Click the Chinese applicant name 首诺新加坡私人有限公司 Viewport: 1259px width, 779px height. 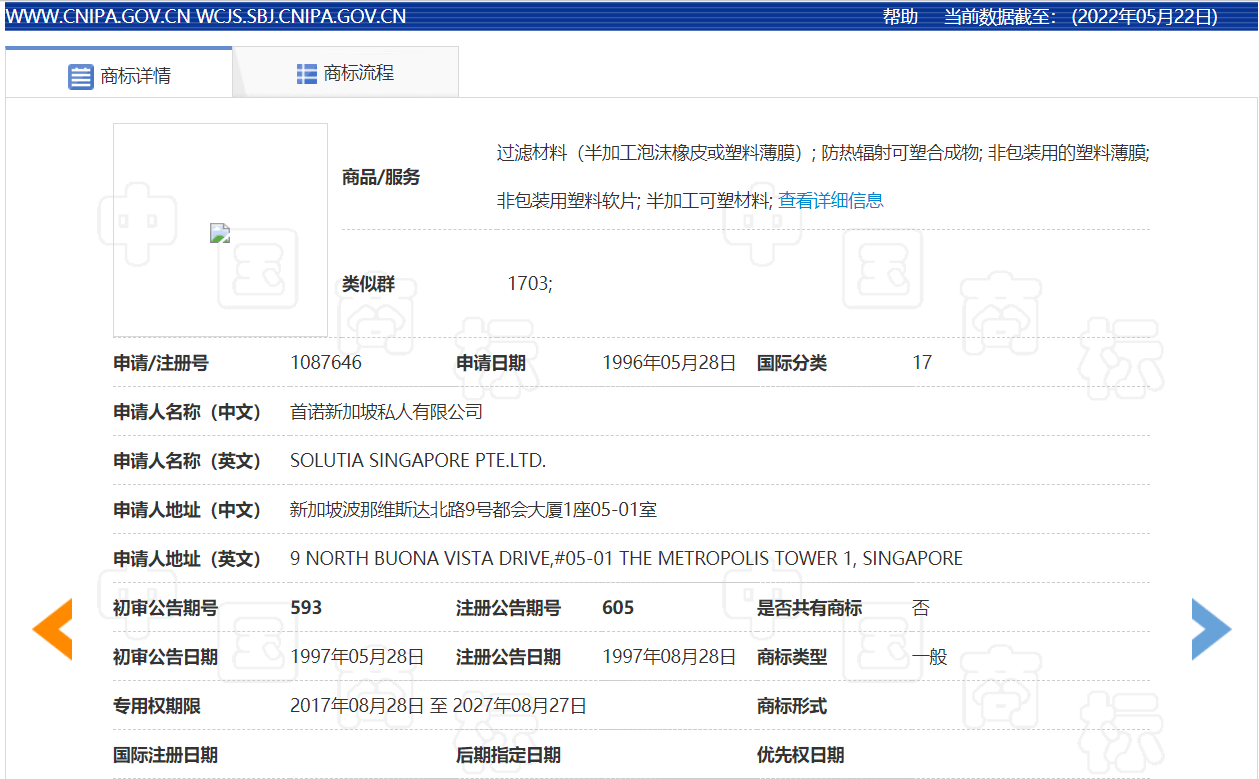pyautogui.click(x=386, y=412)
